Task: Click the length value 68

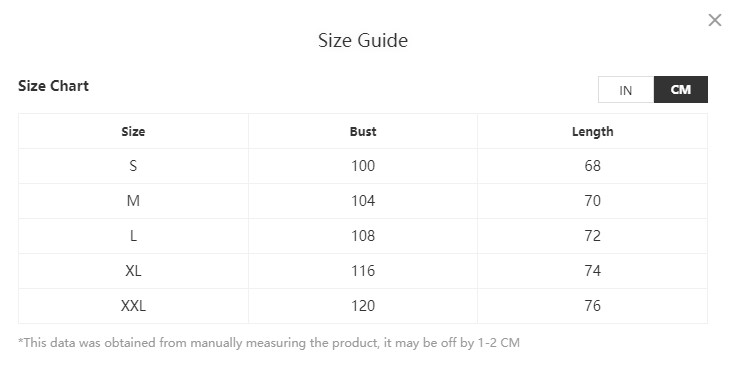Action: (593, 166)
